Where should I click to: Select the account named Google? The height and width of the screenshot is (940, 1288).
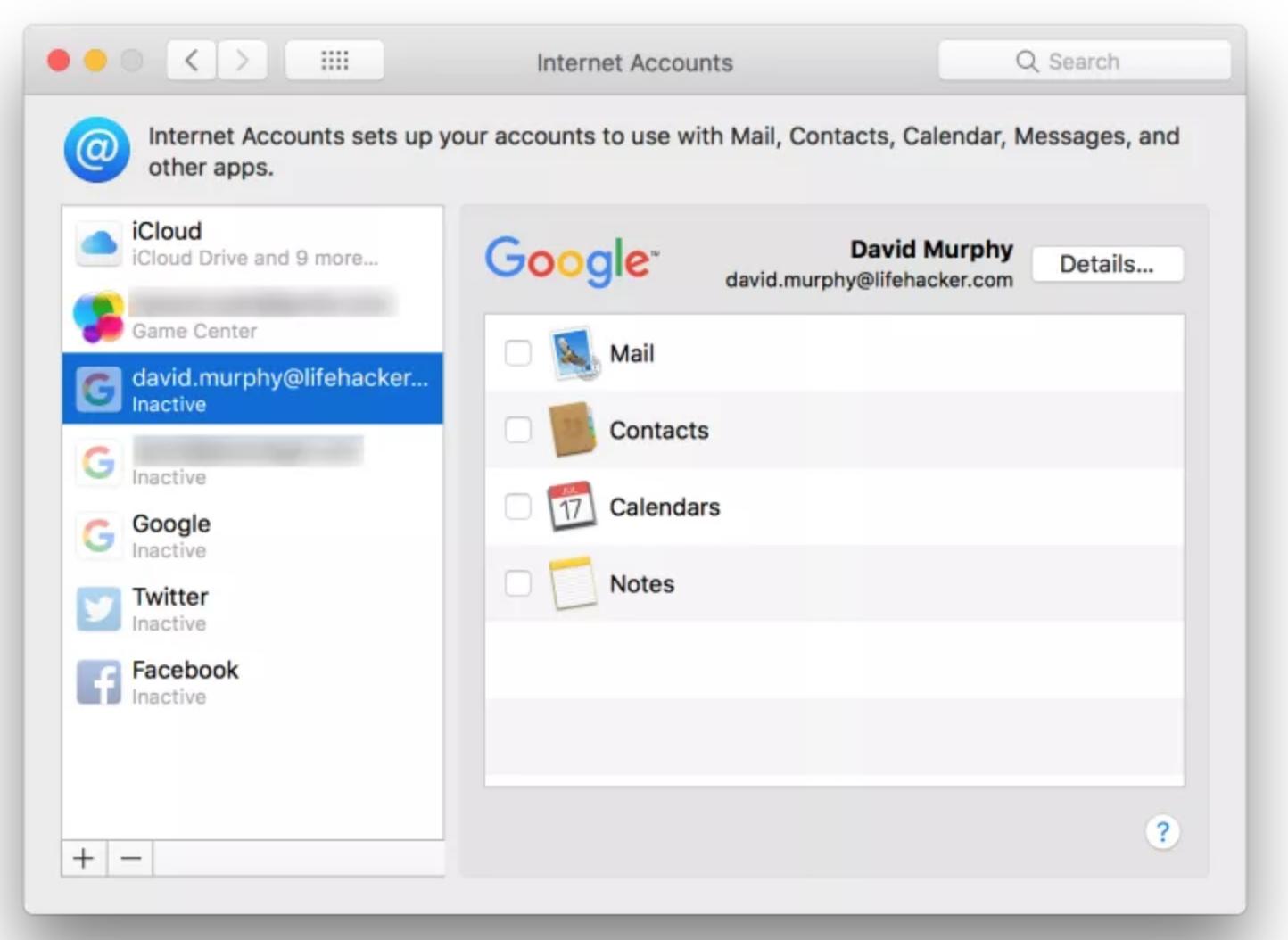252,536
